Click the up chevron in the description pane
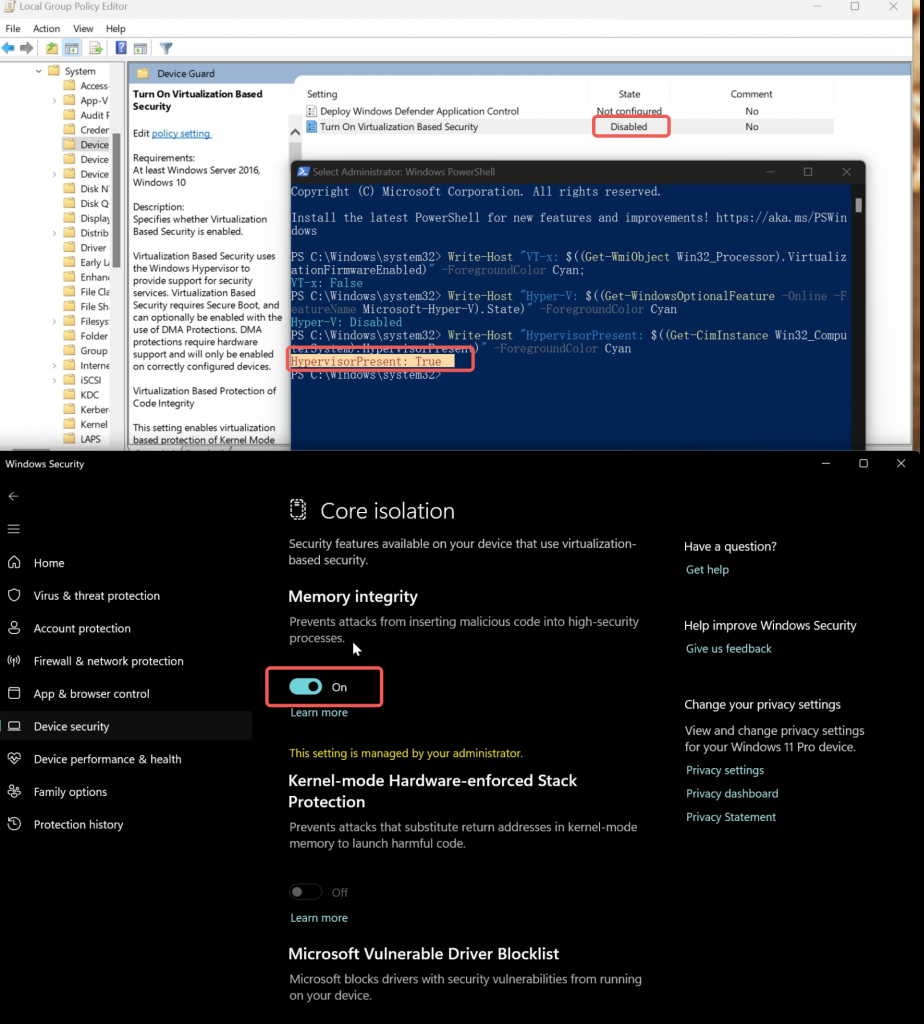 point(295,133)
